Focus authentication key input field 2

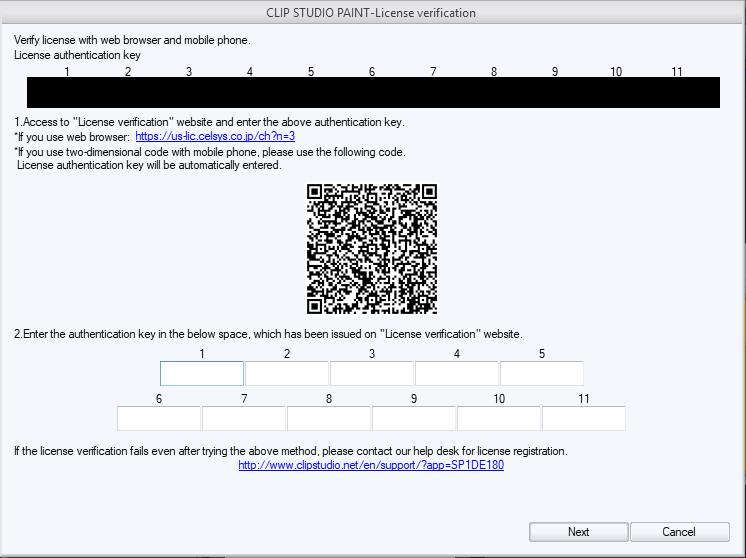pos(287,373)
